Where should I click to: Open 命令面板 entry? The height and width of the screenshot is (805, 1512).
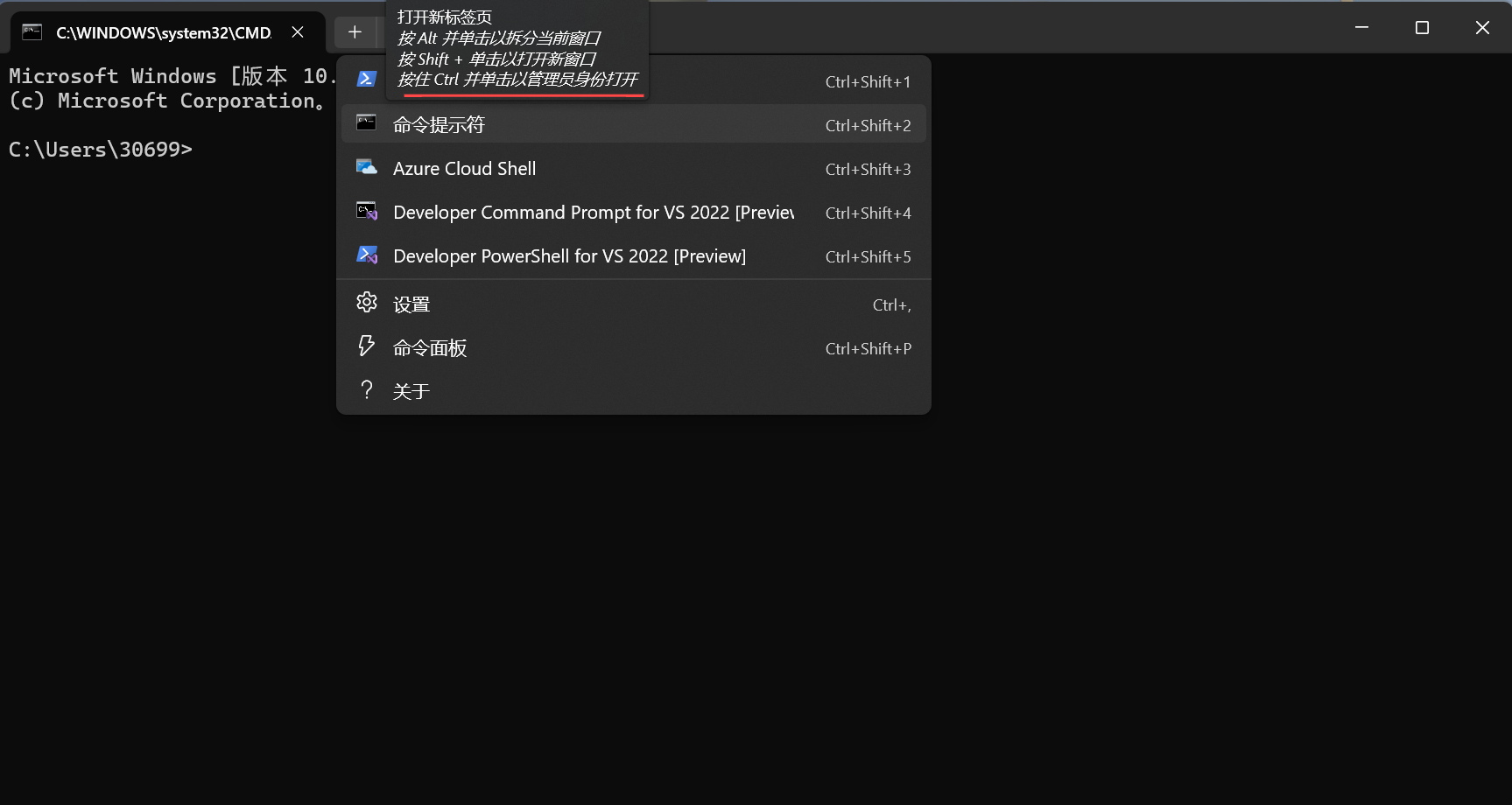tap(634, 347)
